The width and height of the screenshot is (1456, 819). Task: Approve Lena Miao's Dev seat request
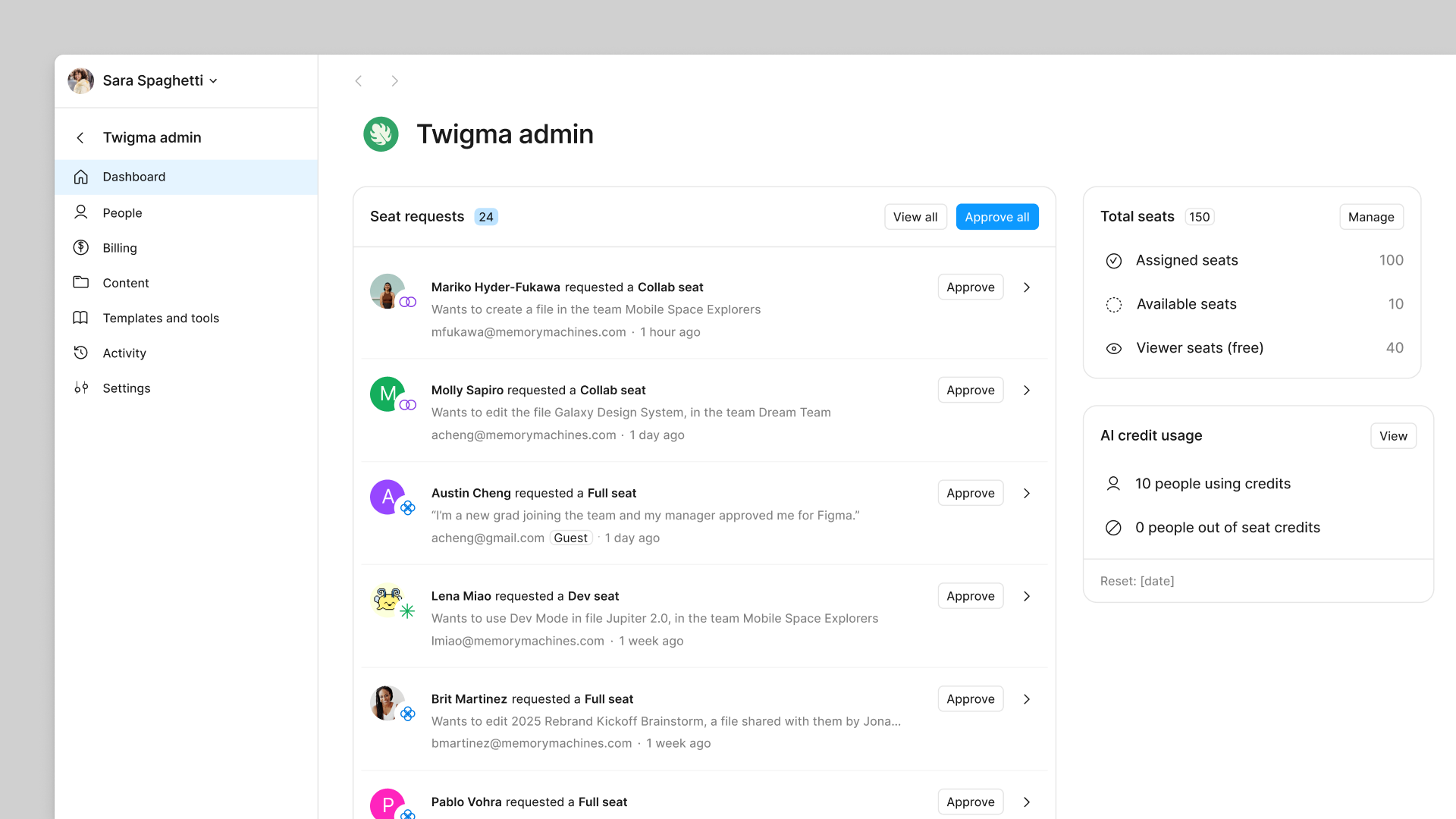[x=971, y=597]
